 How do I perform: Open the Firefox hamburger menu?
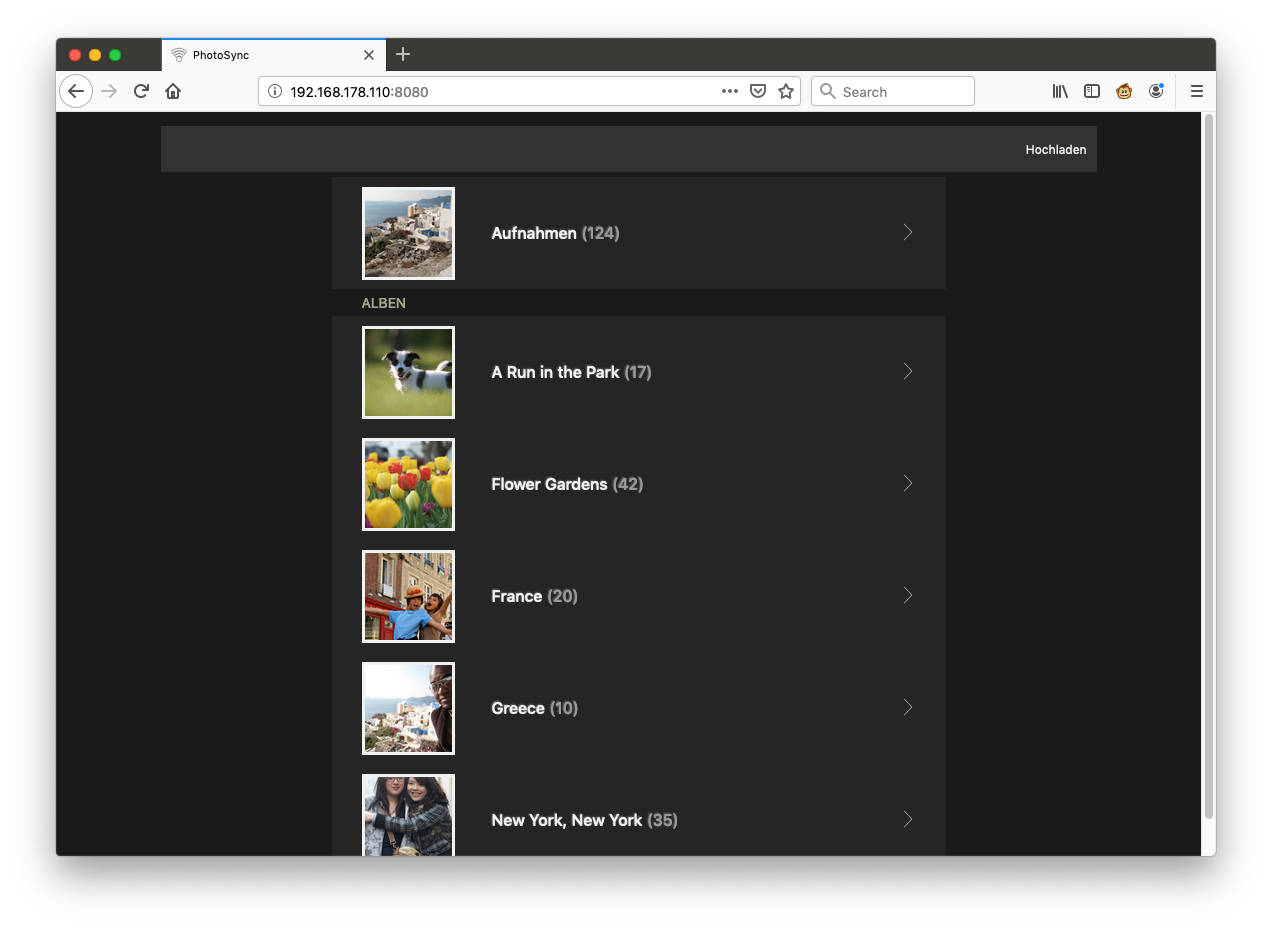(1196, 91)
